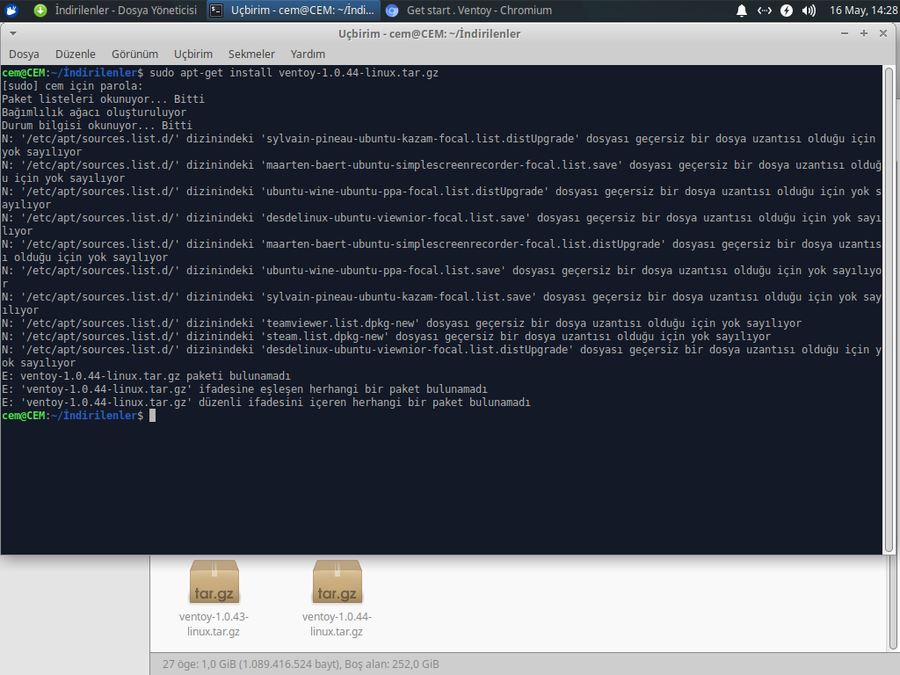This screenshot has width=900, height=675.
Task: Open the Görünüm menu
Action: click(x=135, y=54)
